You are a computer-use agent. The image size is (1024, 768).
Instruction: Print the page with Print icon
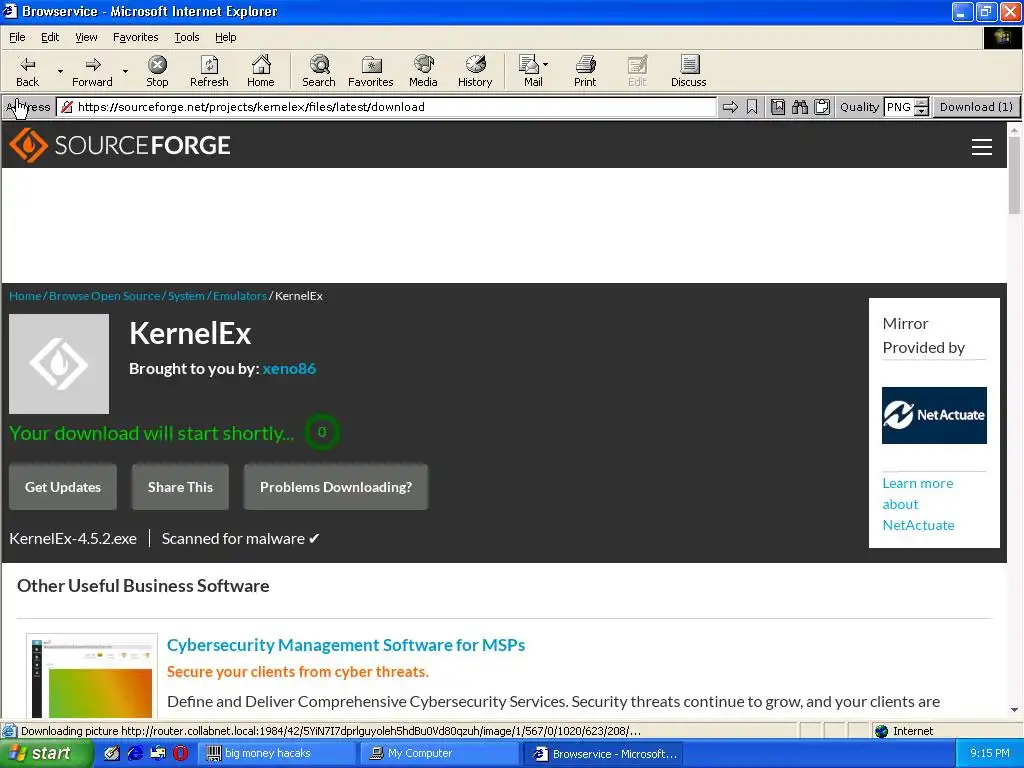point(585,71)
